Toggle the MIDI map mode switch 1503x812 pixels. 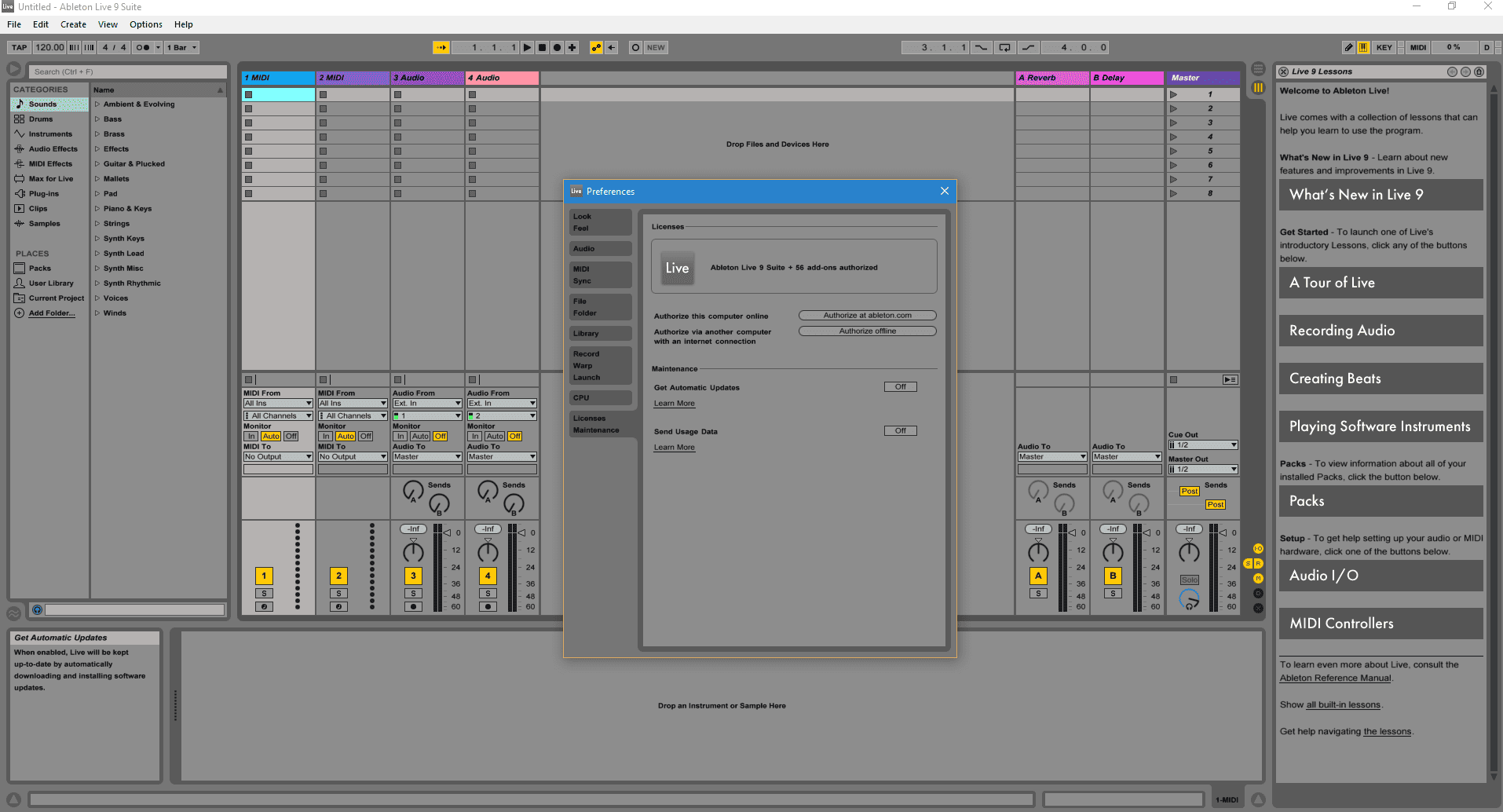click(1418, 47)
